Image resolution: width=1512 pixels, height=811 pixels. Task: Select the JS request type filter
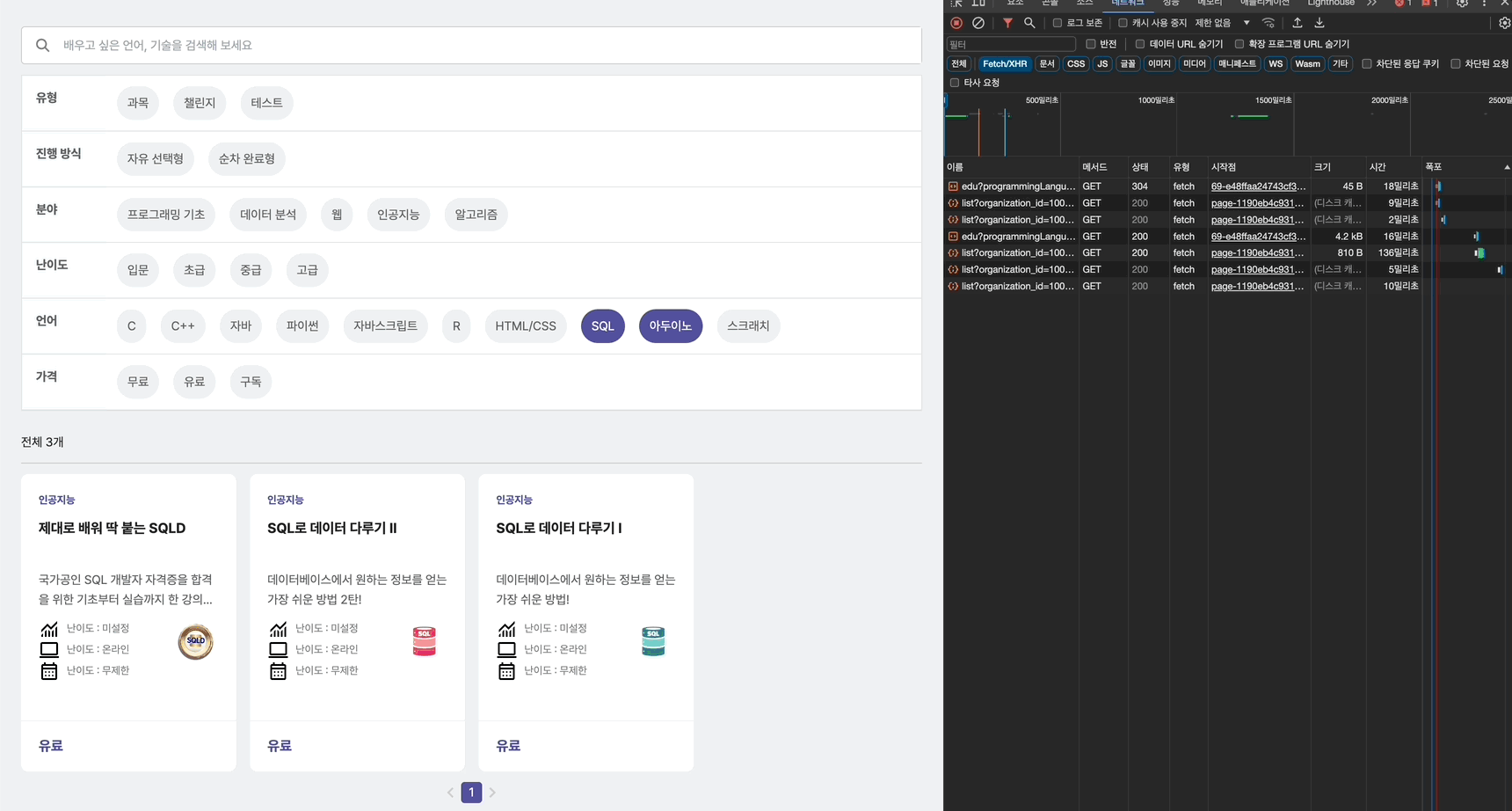coord(1102,63)
